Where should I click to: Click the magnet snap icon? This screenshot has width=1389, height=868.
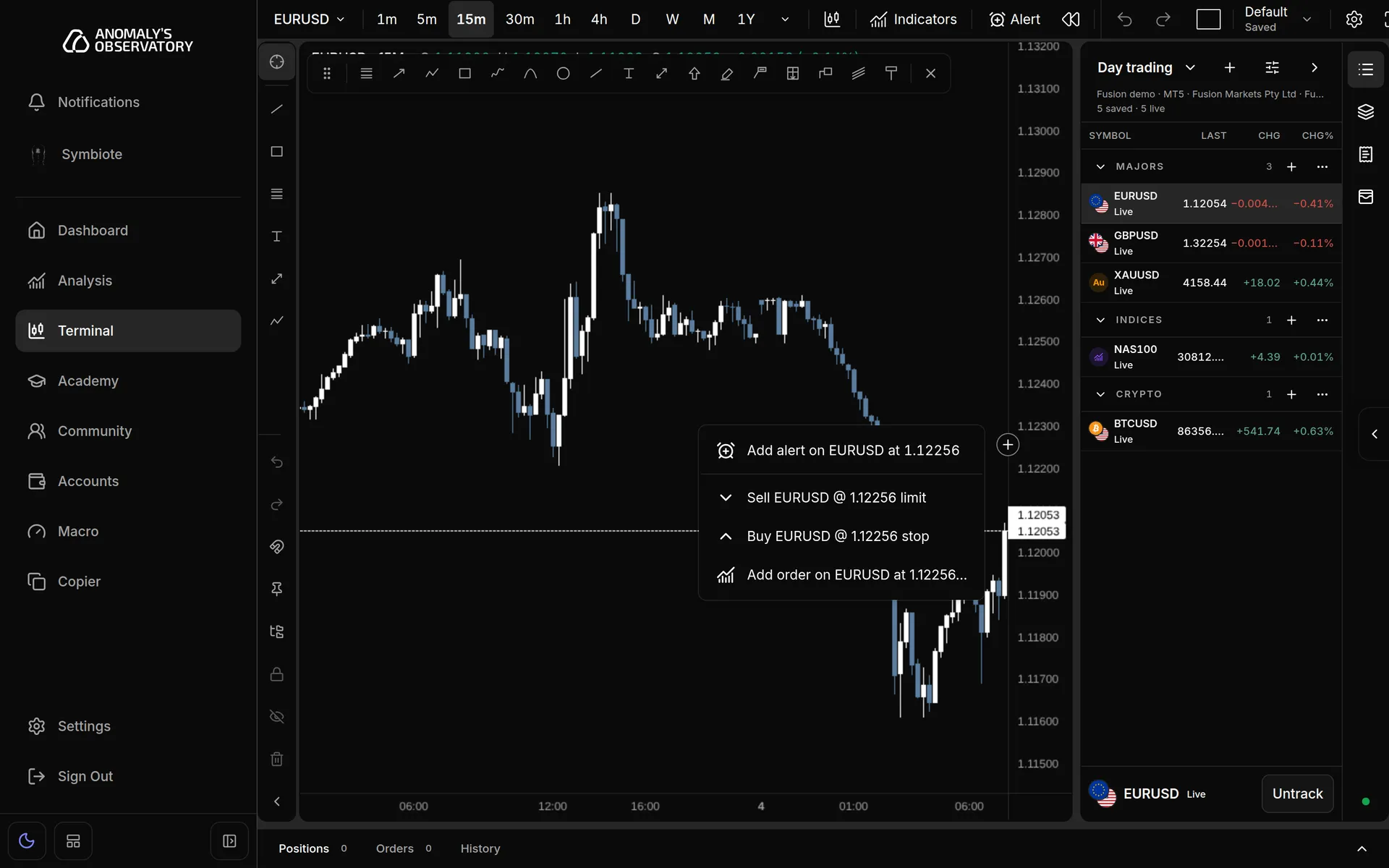(276, 547)
